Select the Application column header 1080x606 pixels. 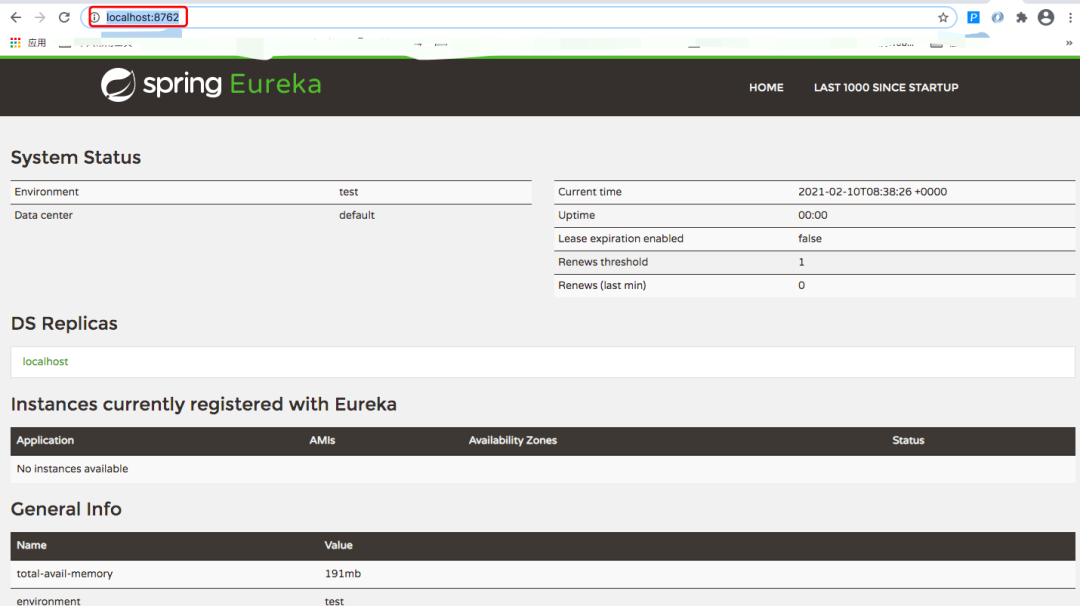[x=45, y=440]
